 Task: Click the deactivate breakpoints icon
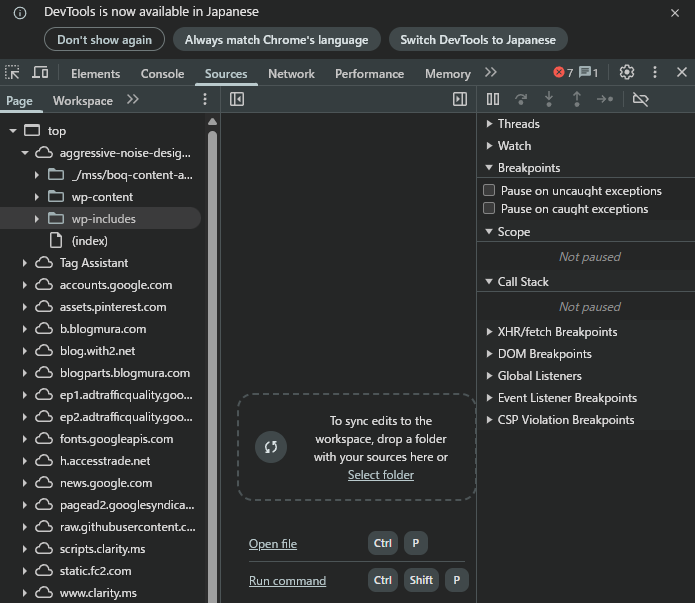641,99
